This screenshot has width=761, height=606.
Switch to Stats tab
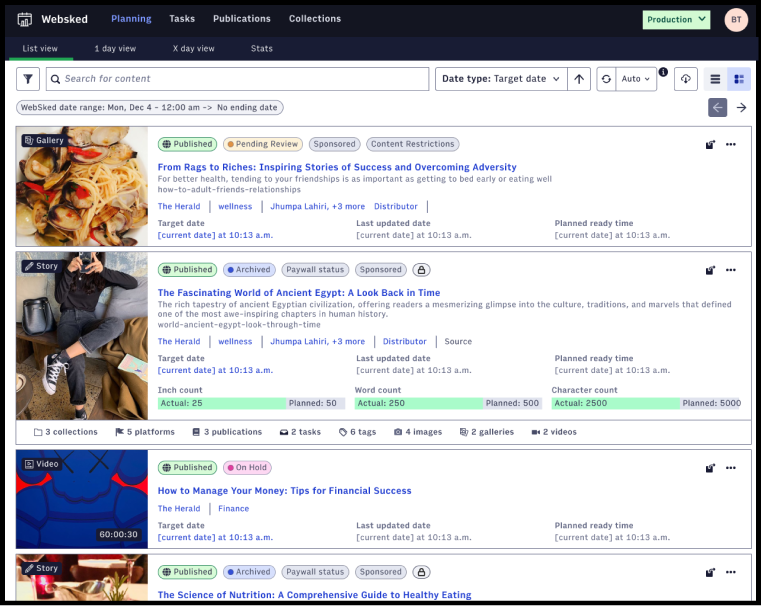click(262, 49)
